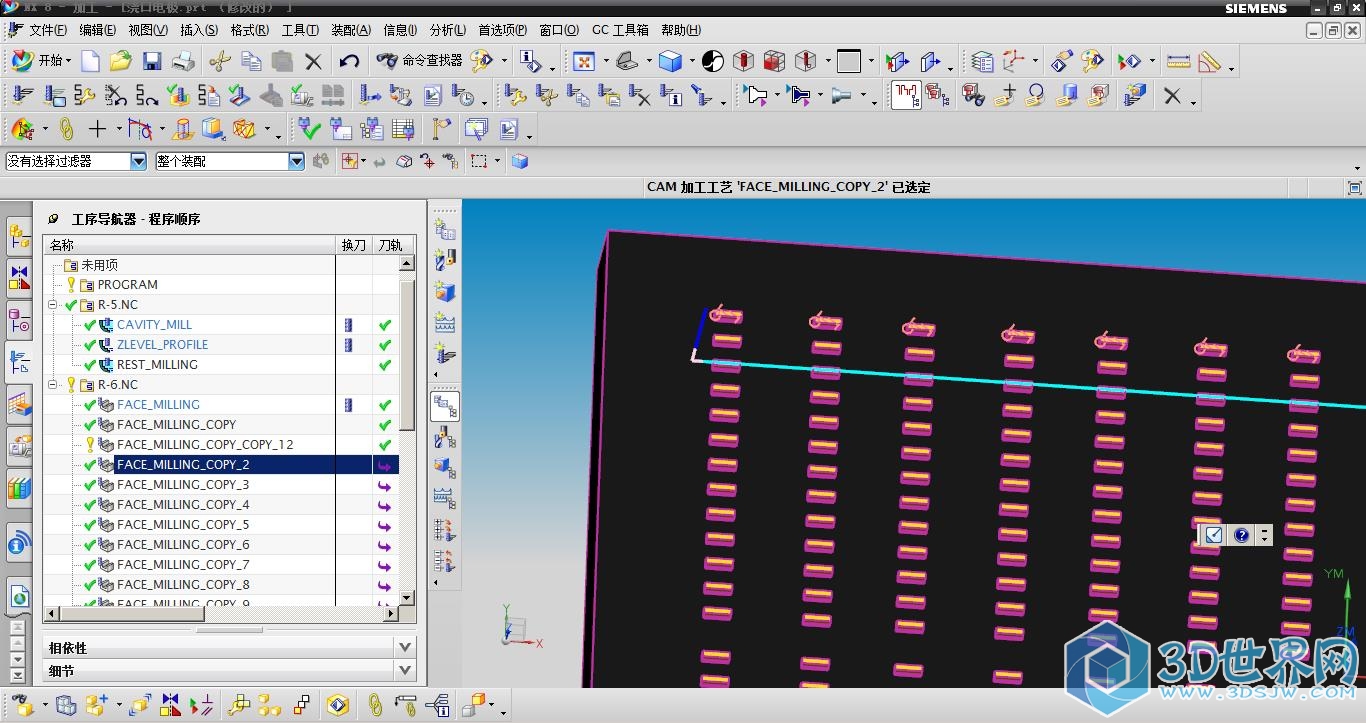This screenshot has width=1366, height=723.
Task: Click the New file icon
Action: (x=91, y=61)
